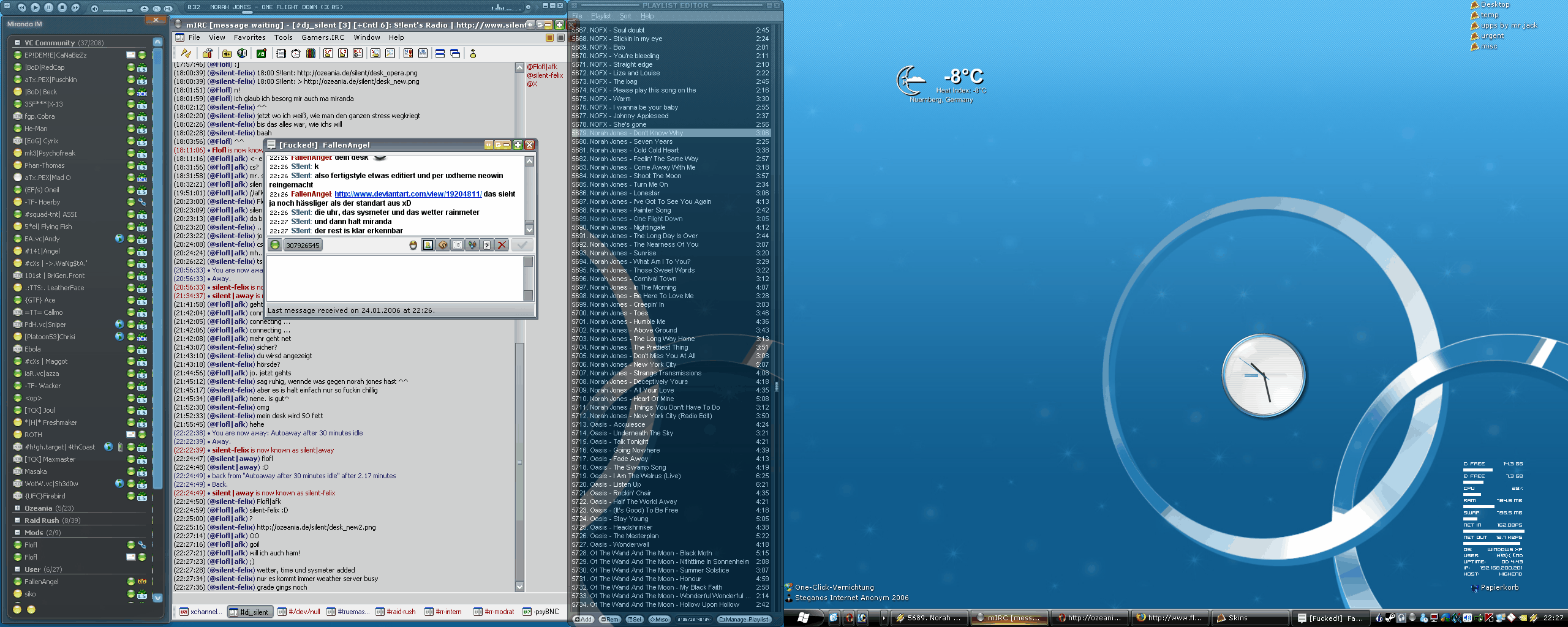Click the Winamp previous track button
1568x627 pixels.
point(21,7)
